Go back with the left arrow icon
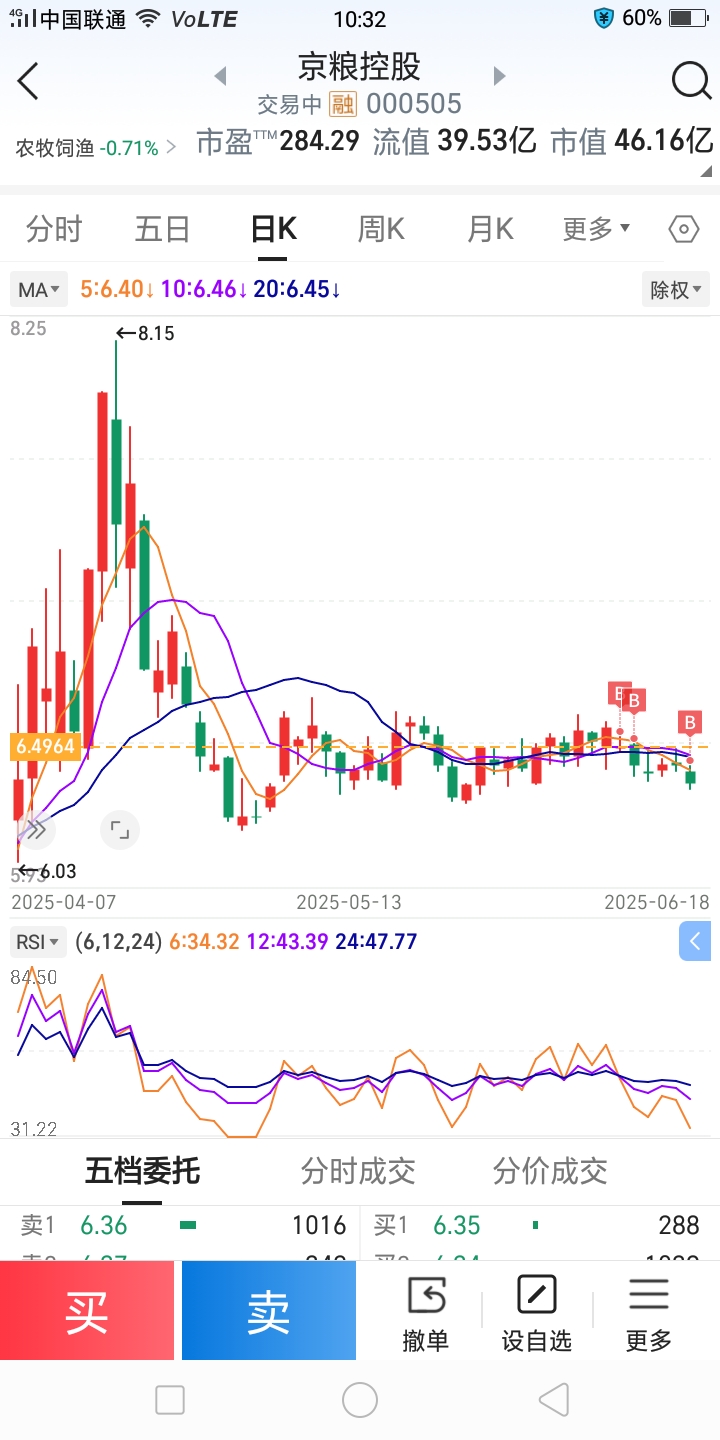Screen dimensions: 720x1440 pos(28,81)
